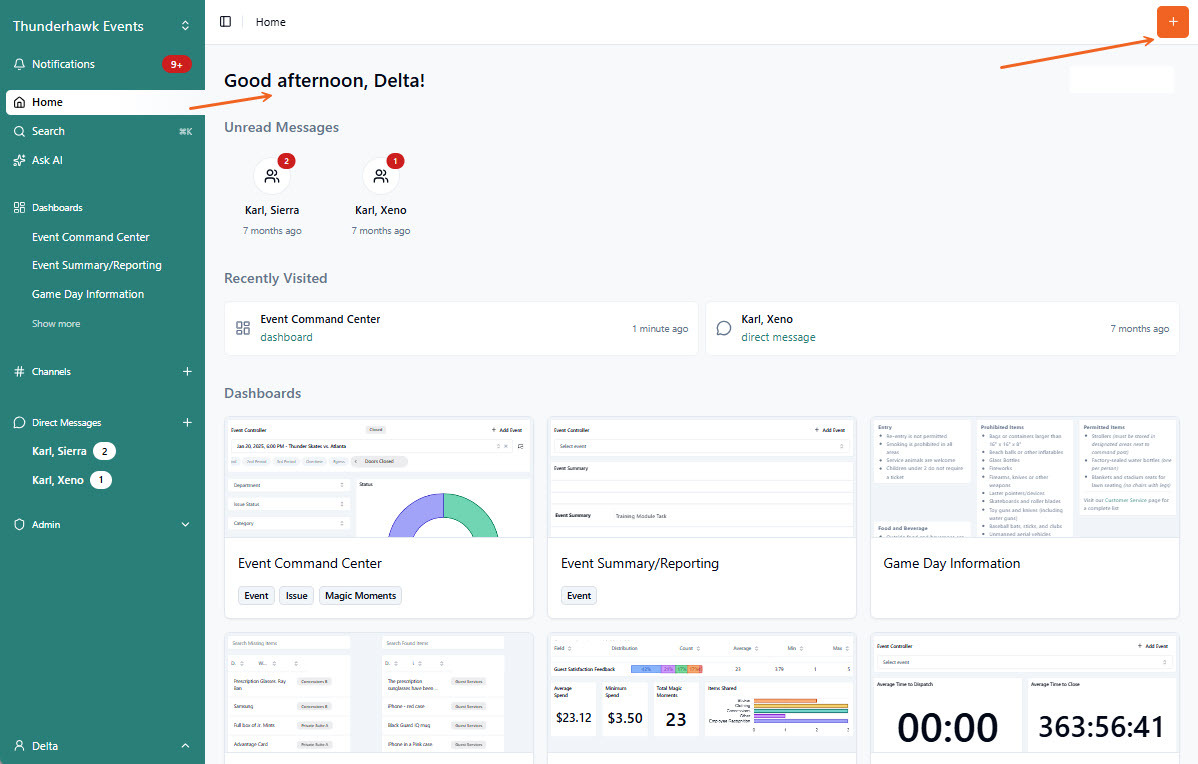Open Karl, Xeno unread message avatar
This screenshot has width=1198, height=764.
380,176
